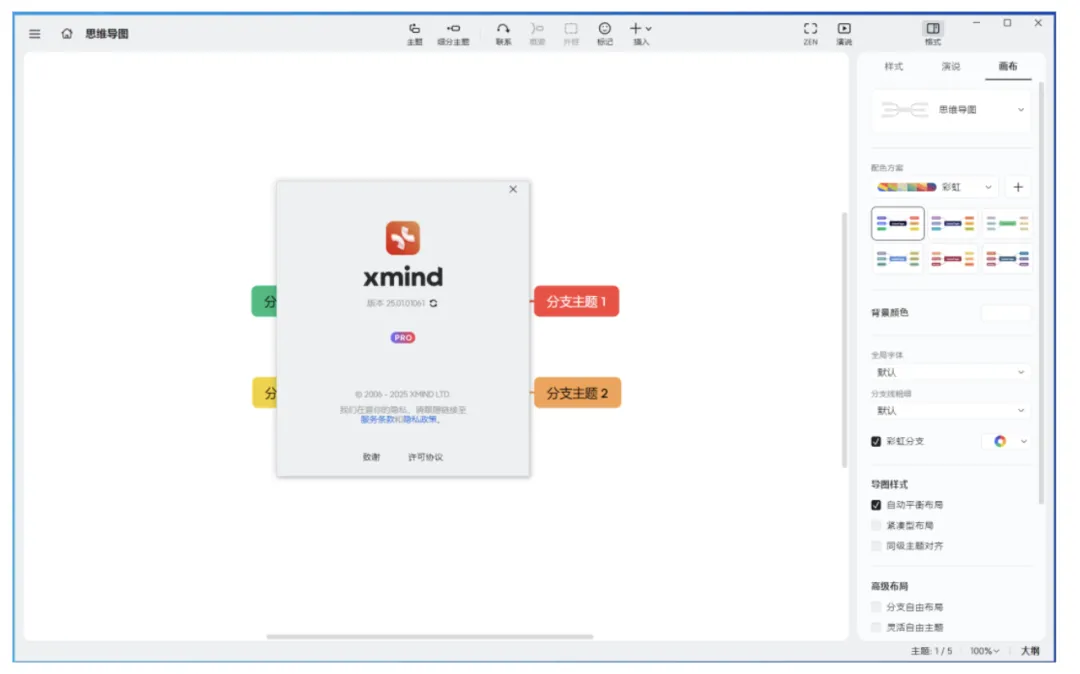Click the canvas horizontal scrollbar
1080x674 pixels.
point(430,637)
